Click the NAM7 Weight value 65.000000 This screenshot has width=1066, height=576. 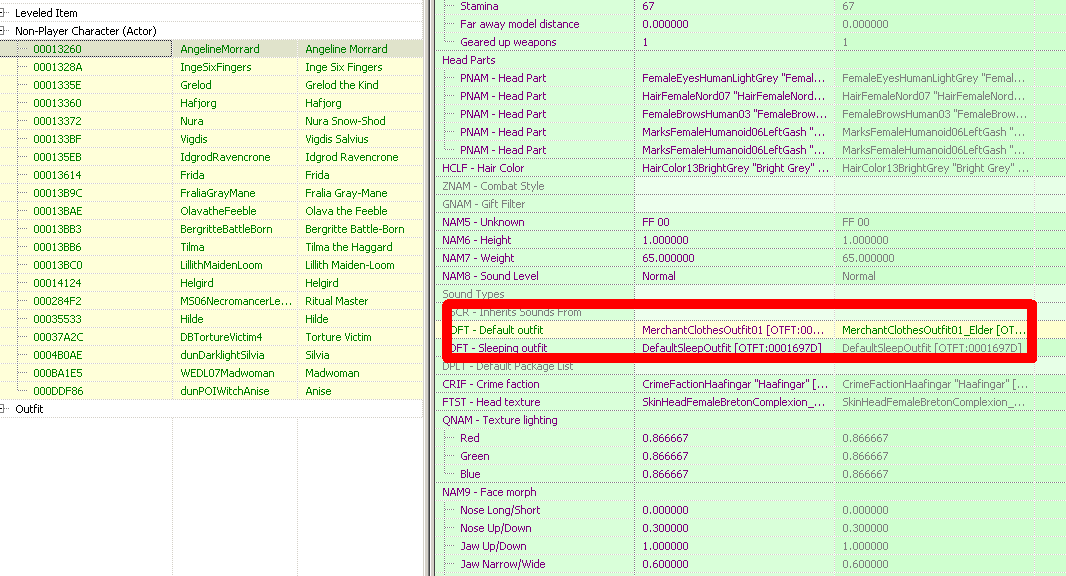668,258
